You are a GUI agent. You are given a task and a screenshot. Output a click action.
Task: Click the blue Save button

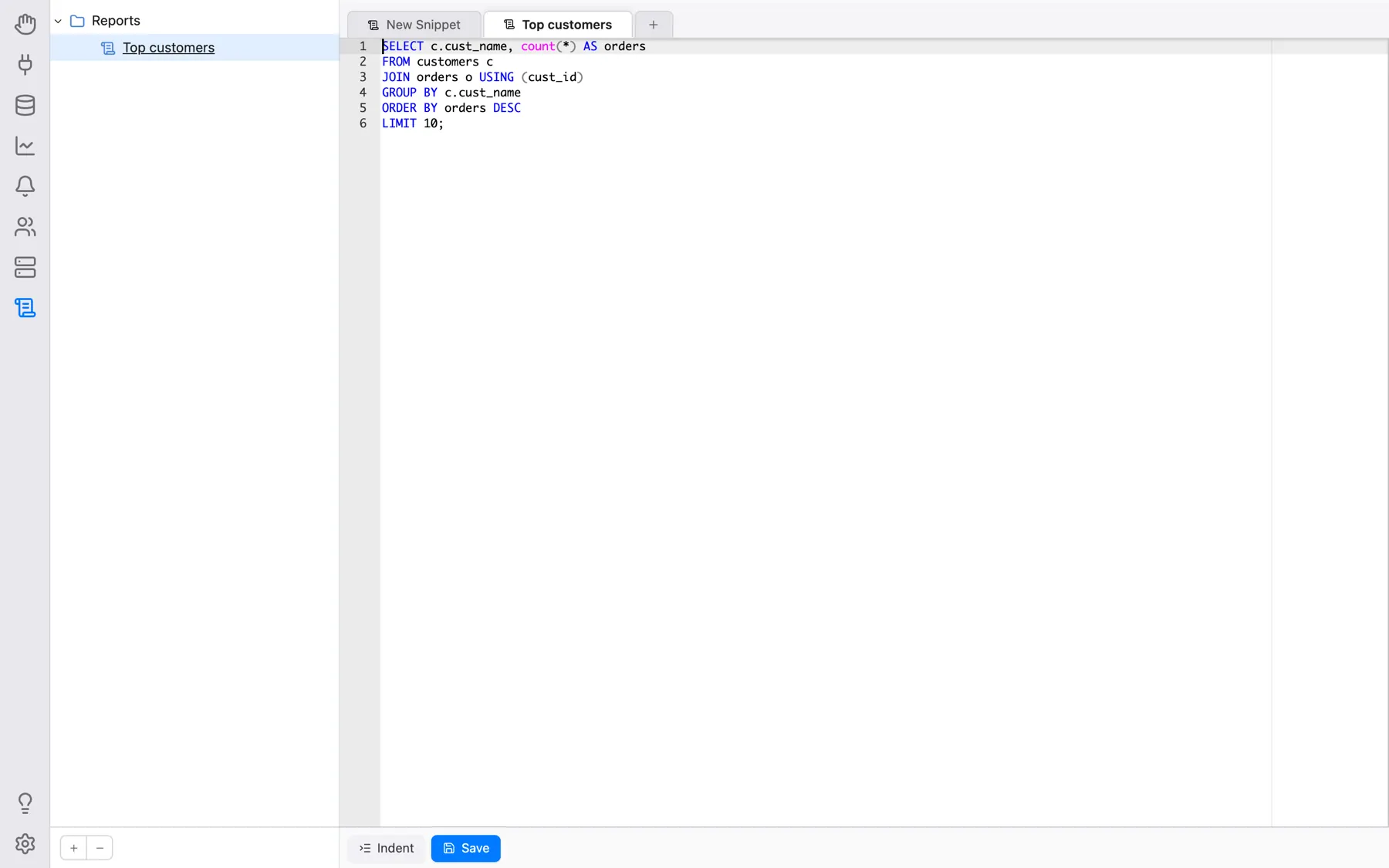click(x=466, y=848)
